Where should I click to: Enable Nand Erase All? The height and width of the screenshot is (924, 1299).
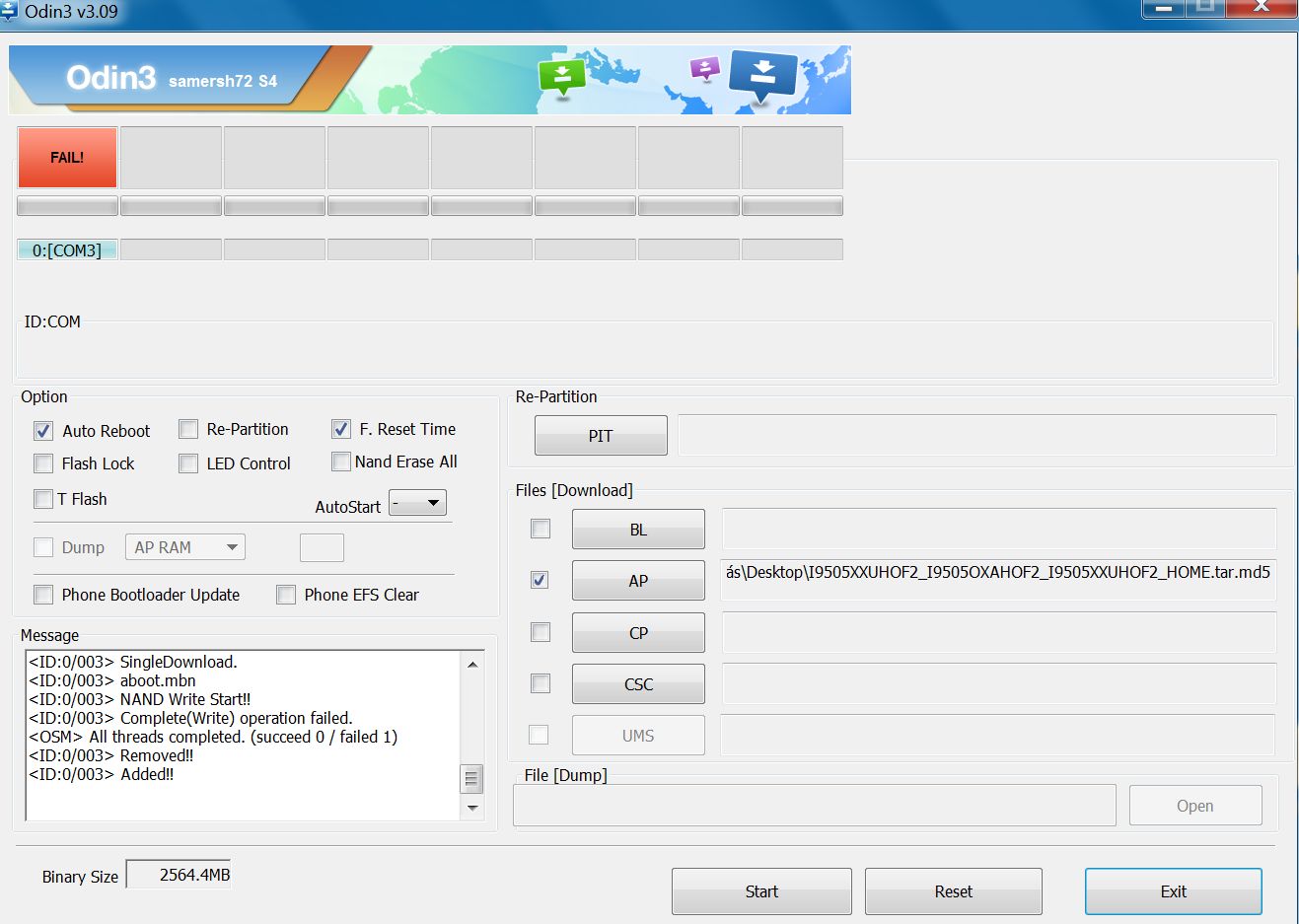pyautogui.click(x=341, y=462)
